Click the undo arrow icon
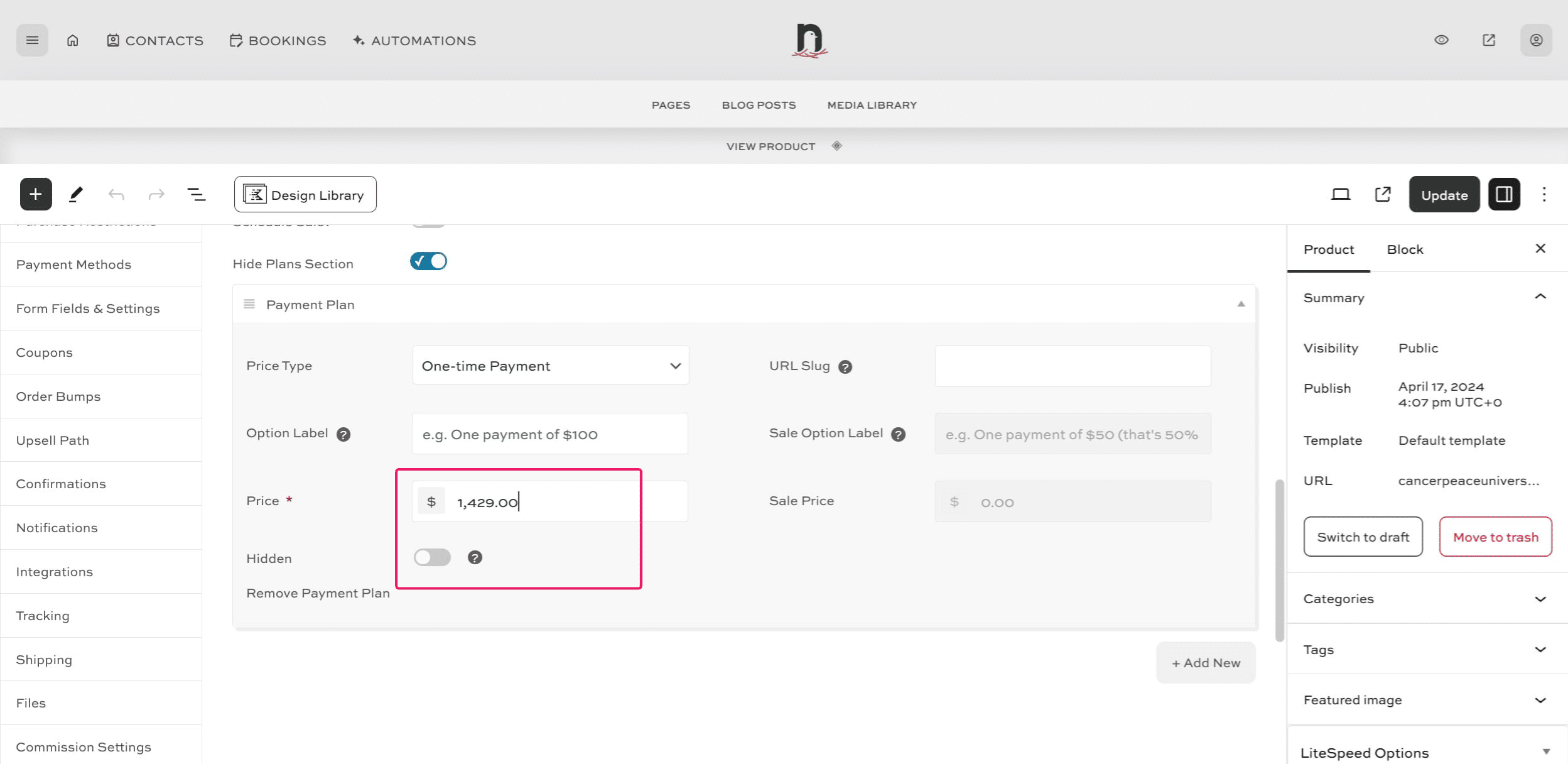 tap(116, 195)
